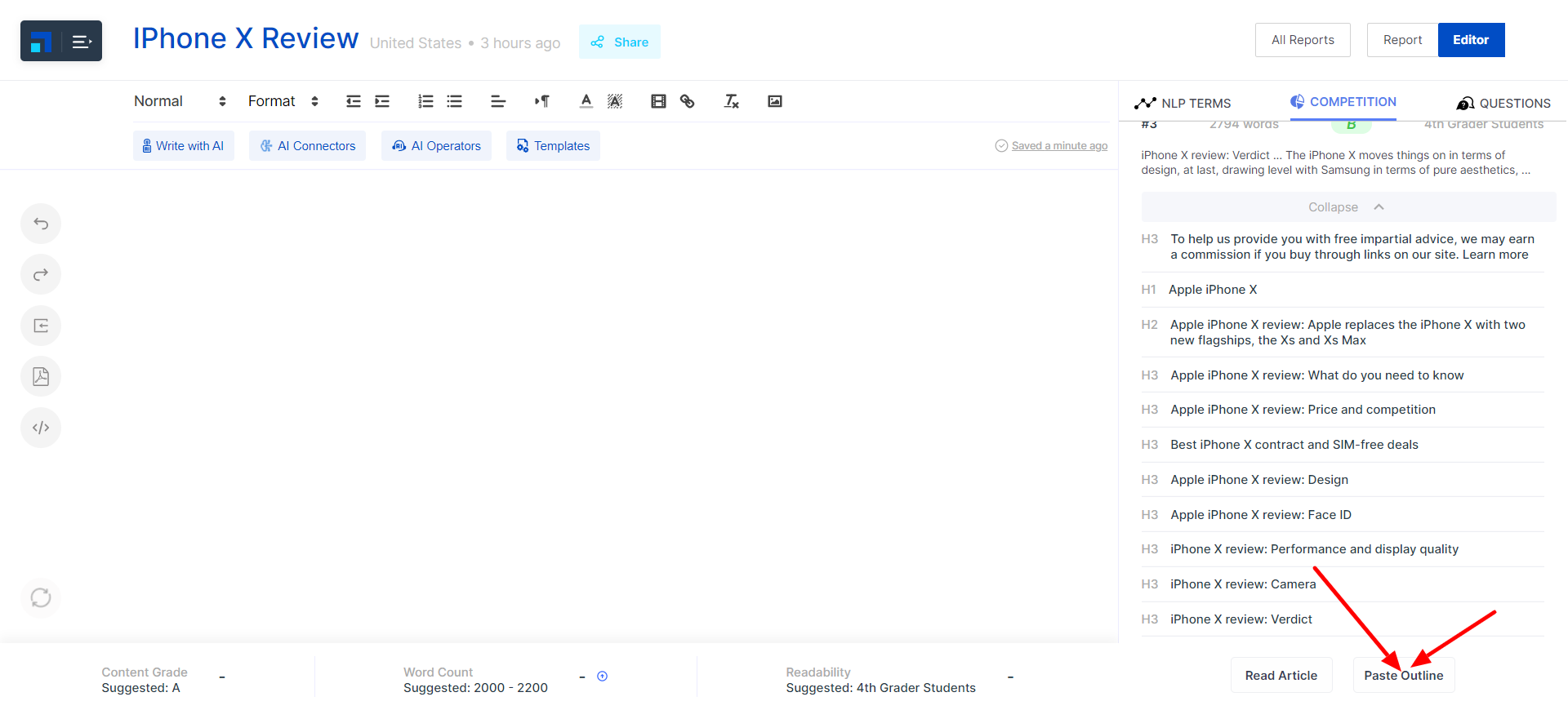1568x710 pixels.
Task: Open the text highlight color picker
Action: coord(615,101)
